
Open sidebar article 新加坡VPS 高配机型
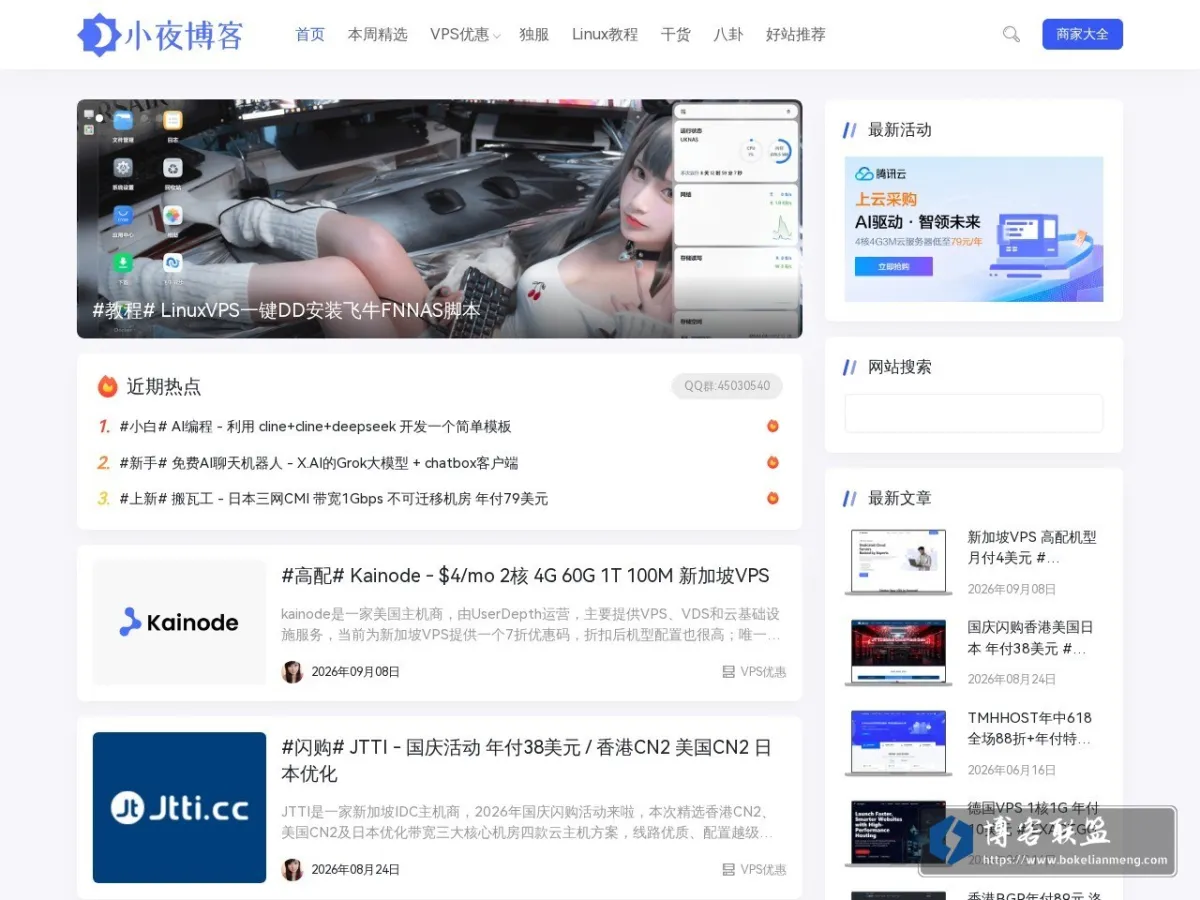[x=1032, y=547]
